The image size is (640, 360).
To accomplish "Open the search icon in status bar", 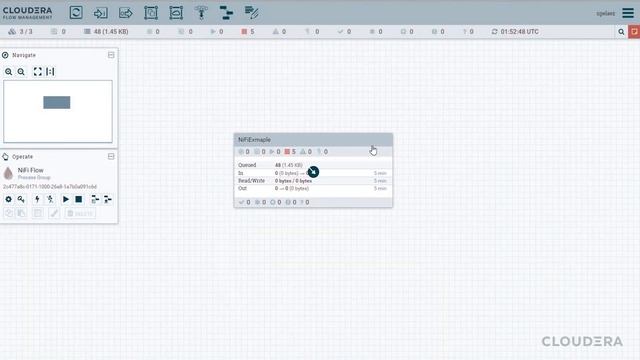I will coord(621,32).
